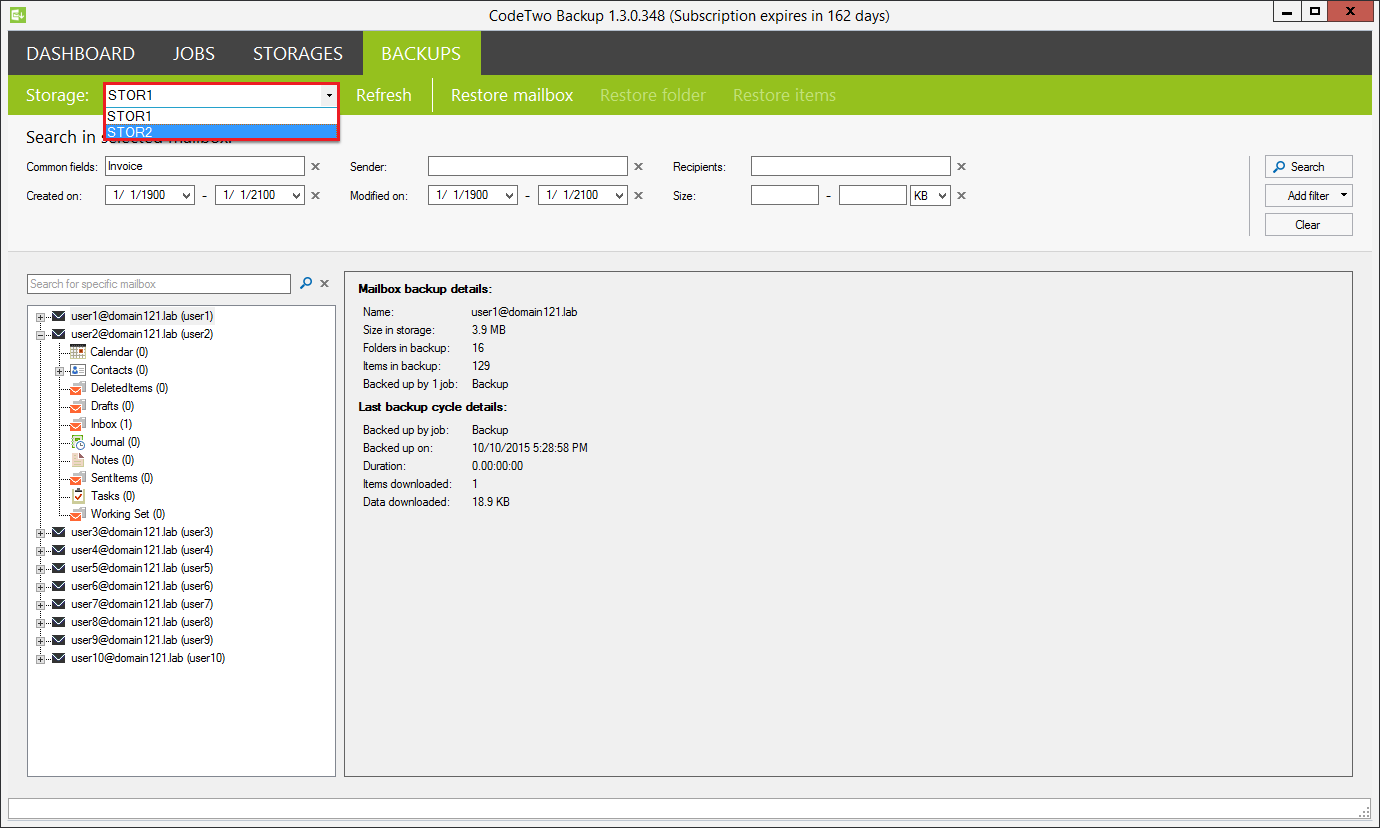Image resolution: width=1380 pixels, height=828 pixels.
Task: Expand the user3@domain121.lab mailbox node
Action: point(38,531)
